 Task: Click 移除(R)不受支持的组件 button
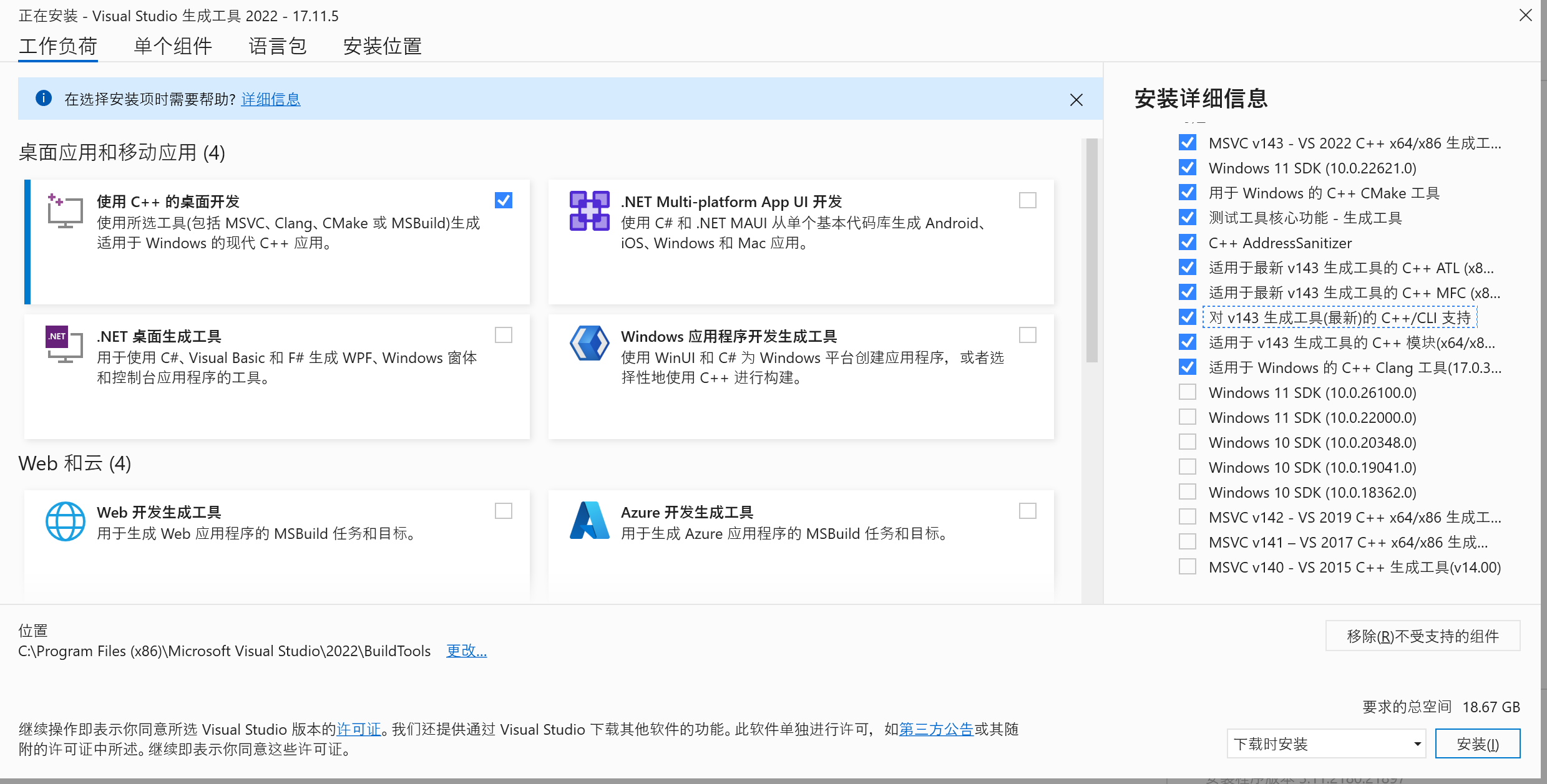tap(1423, 636)
